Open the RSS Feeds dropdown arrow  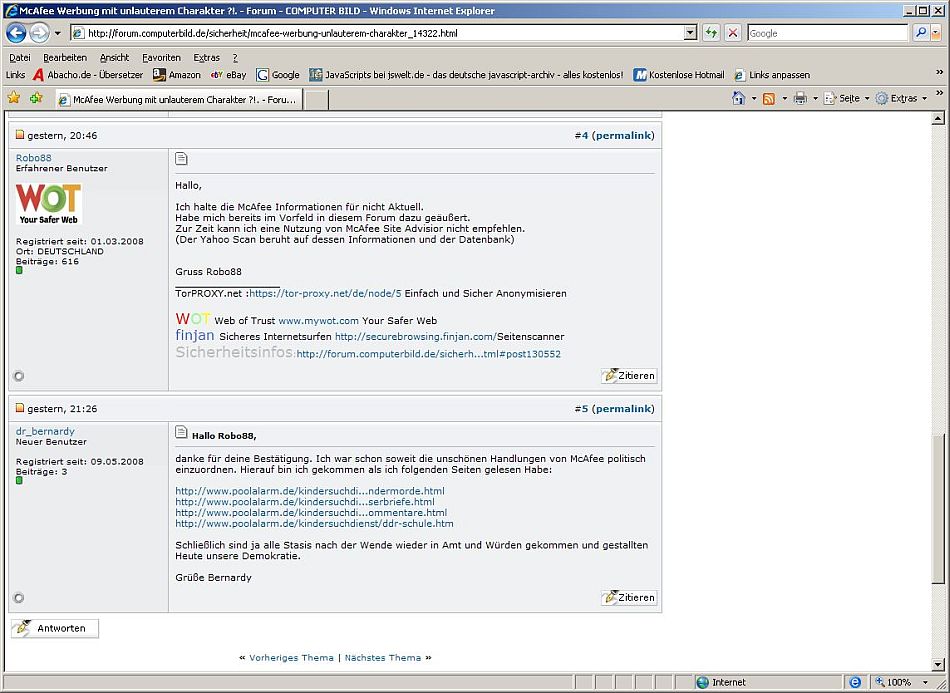click(x=785, y=98)
